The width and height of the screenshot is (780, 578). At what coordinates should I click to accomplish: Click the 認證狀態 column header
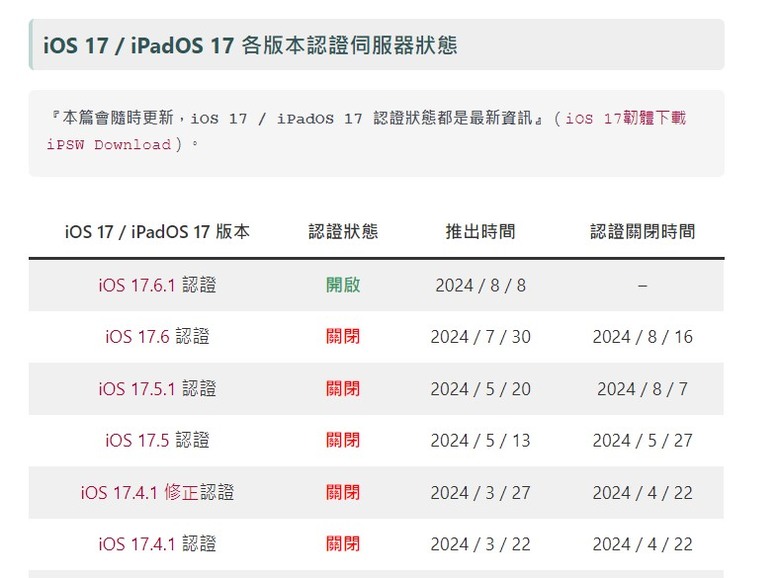pyautogui.click(x=343, y=232)
